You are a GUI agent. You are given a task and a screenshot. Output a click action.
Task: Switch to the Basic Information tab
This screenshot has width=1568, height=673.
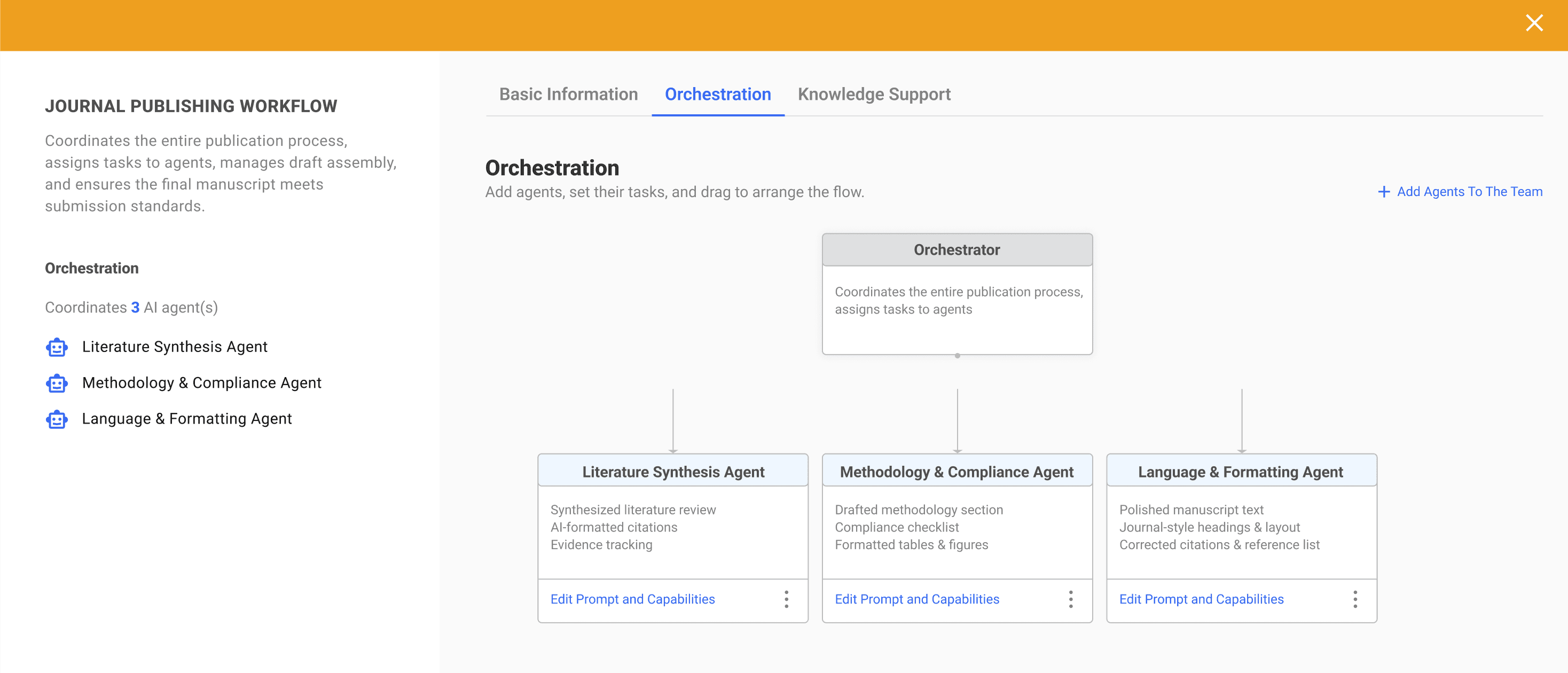pos(568,95)
